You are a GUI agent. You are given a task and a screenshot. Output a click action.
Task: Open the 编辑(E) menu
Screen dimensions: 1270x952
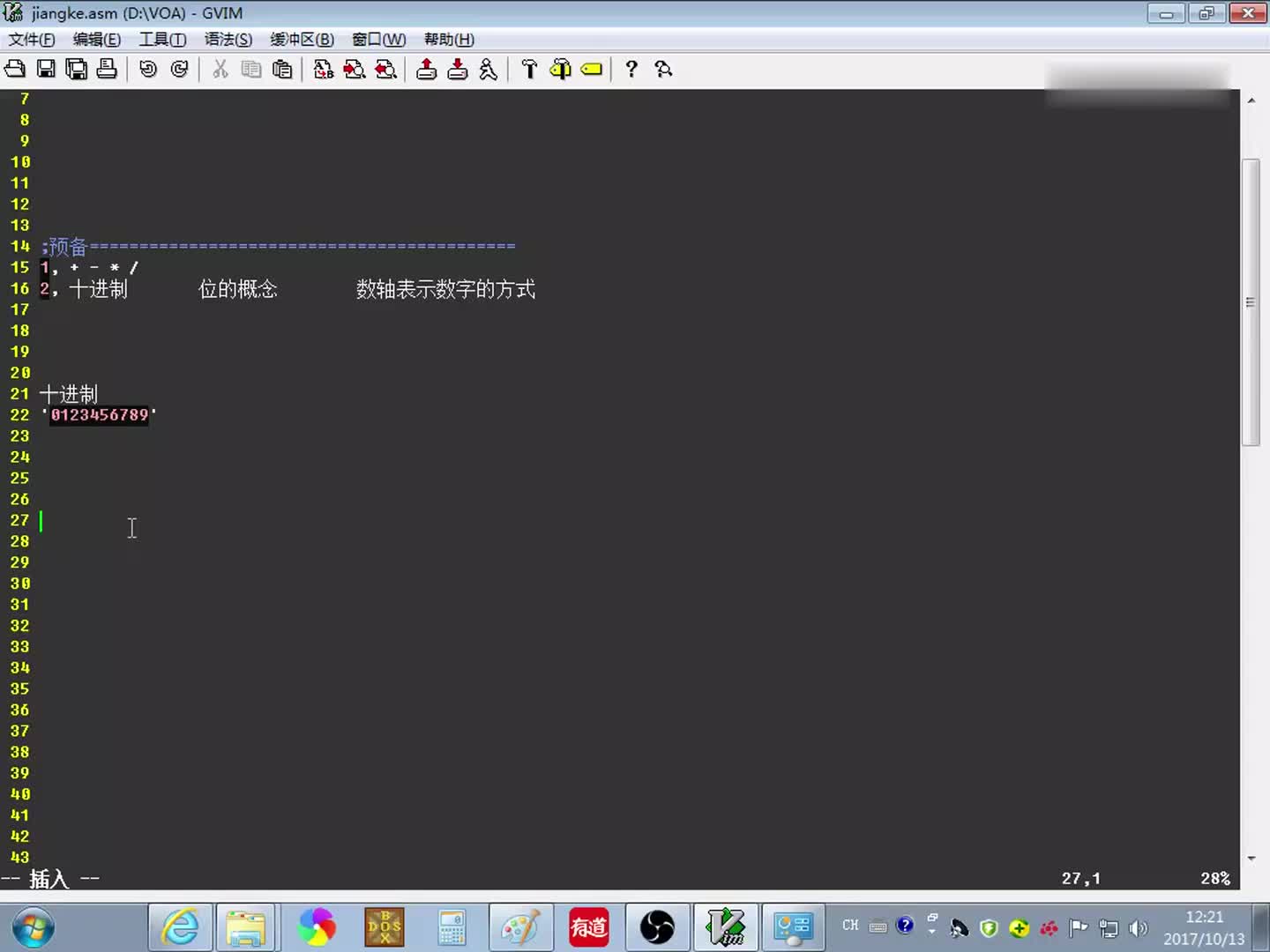pos(97,40)
